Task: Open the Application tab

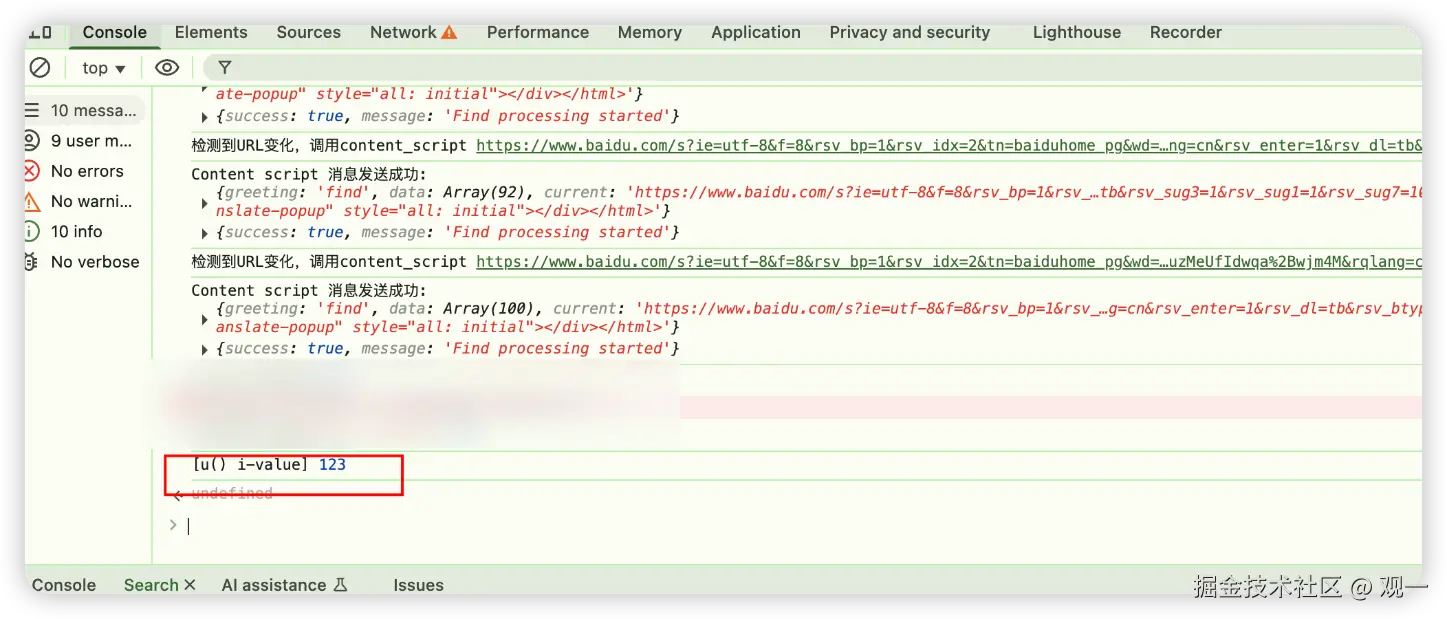Action: pyautogui.click(x=756, y=32)
